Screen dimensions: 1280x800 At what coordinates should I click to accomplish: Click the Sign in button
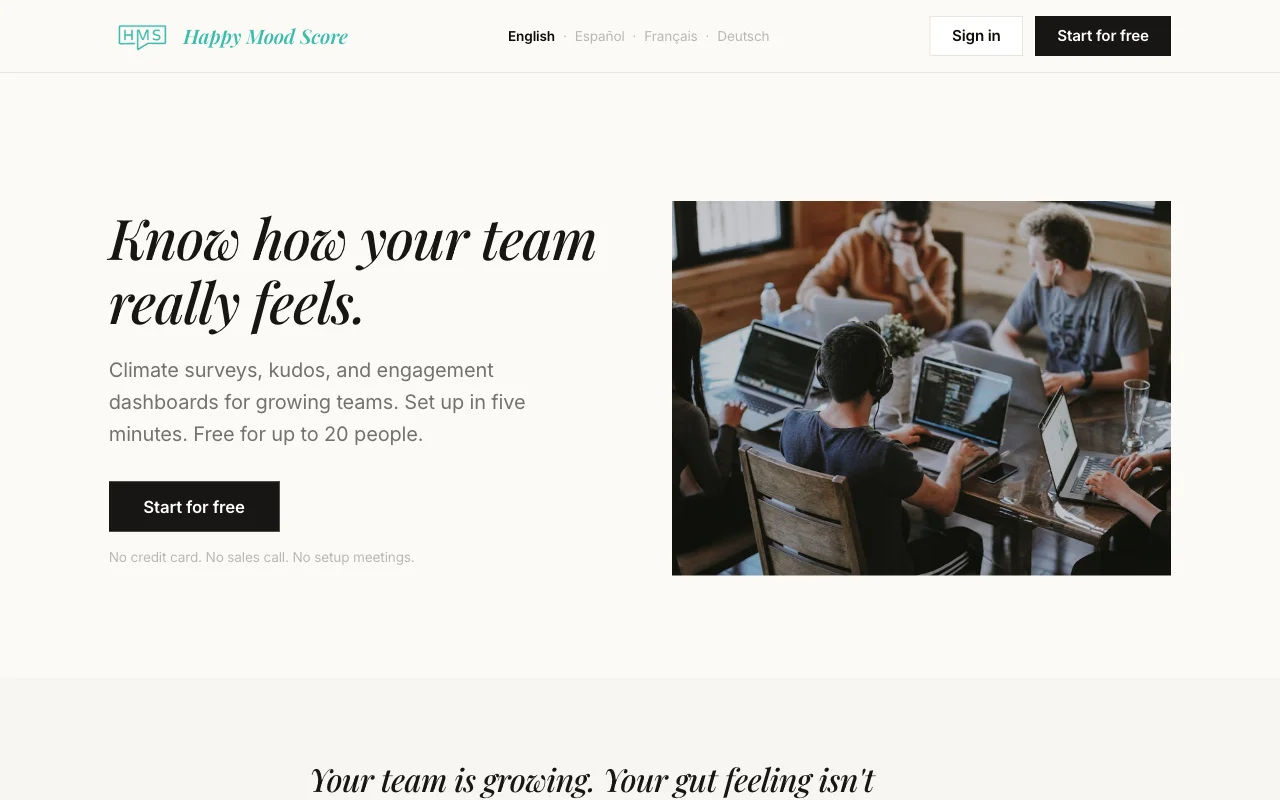pos(976,36)
